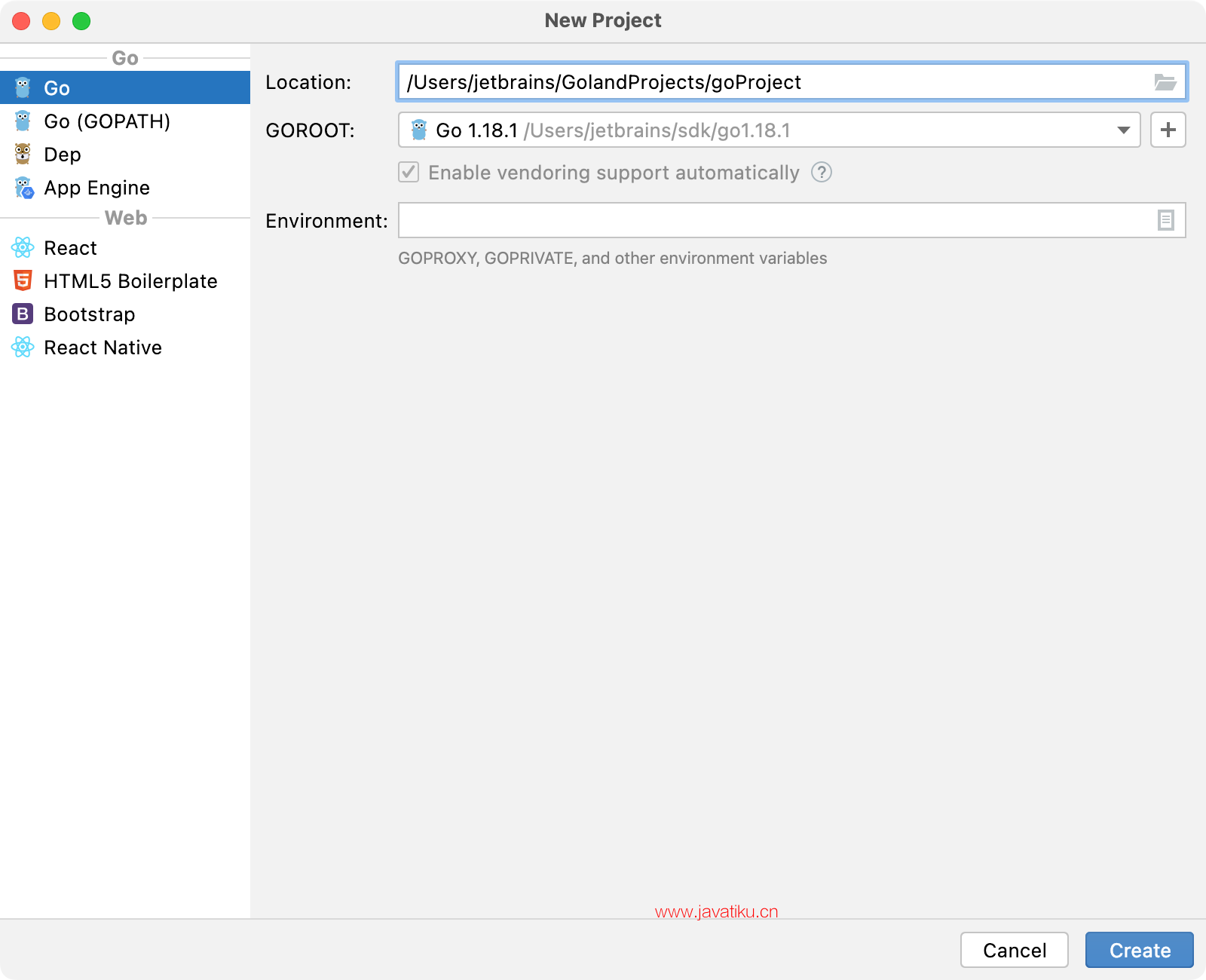The width and height of the screenshot is (1206, 980).
Task: Click the plus icon to add GOROOT SDK
Action: pyautogui.click(x=1168, y=130)
